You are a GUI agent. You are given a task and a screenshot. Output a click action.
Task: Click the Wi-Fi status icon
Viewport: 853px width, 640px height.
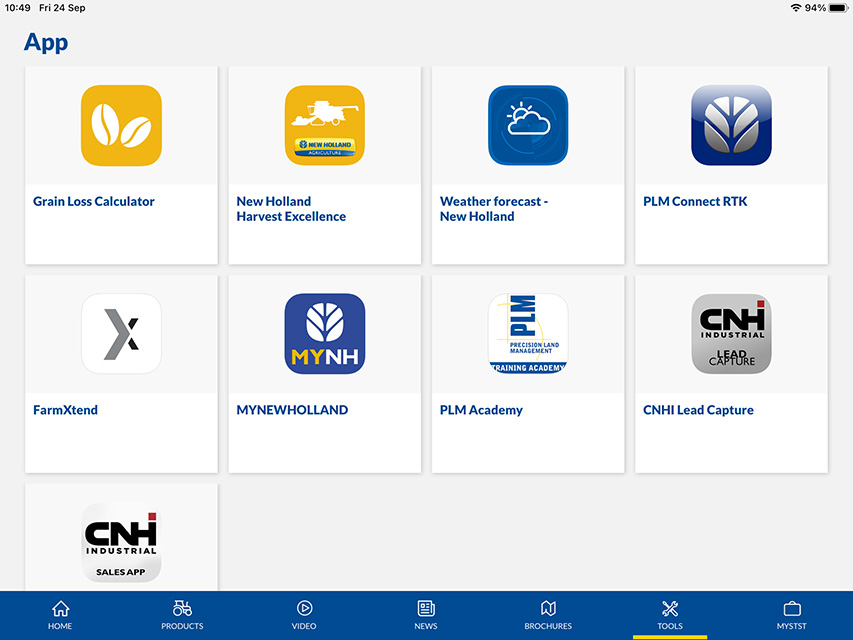pyautogui.click(x=796, y=8)
